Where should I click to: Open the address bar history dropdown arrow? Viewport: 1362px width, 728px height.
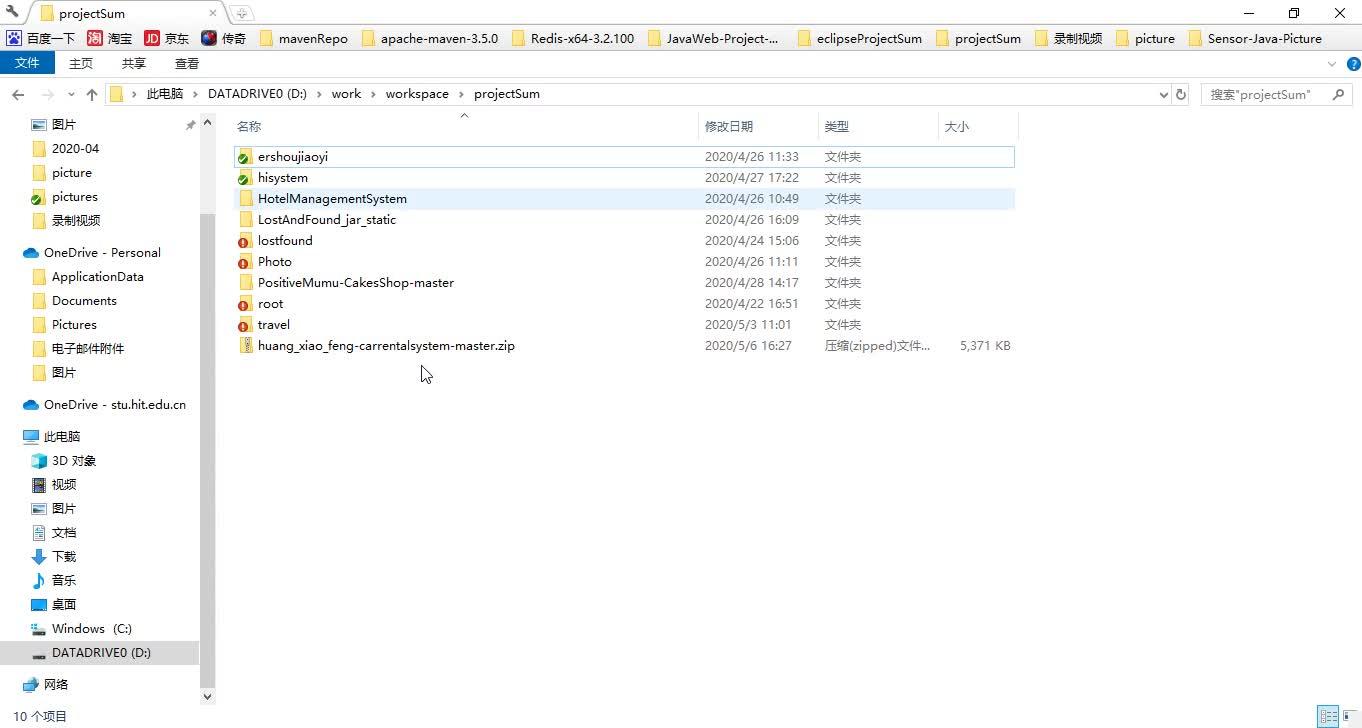[1163, 94]
